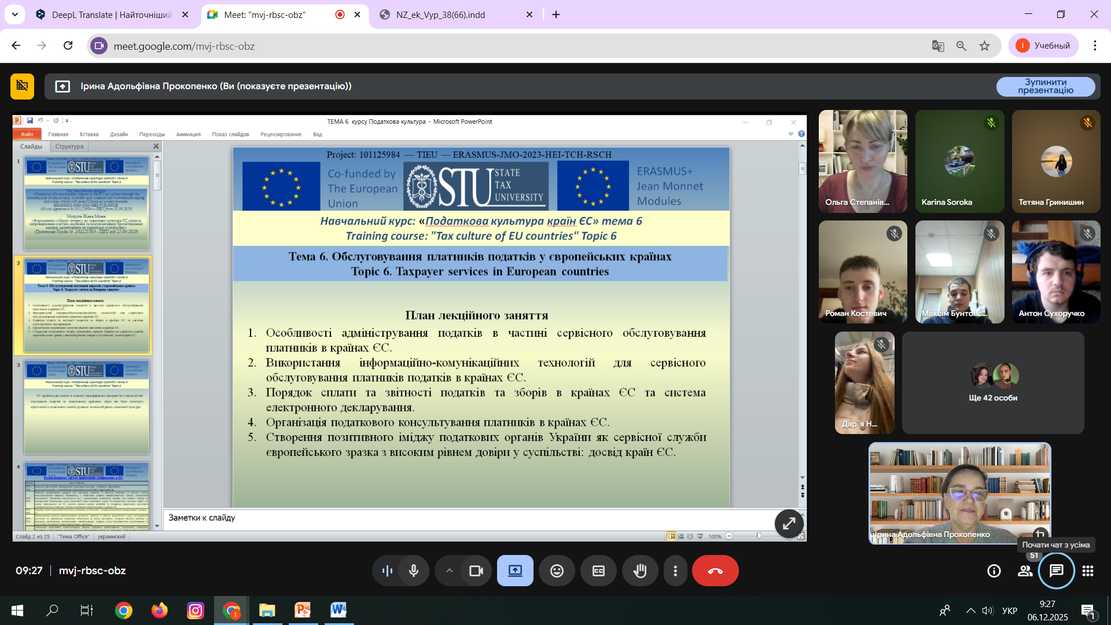Click the red Leave call button

[715, 571]
